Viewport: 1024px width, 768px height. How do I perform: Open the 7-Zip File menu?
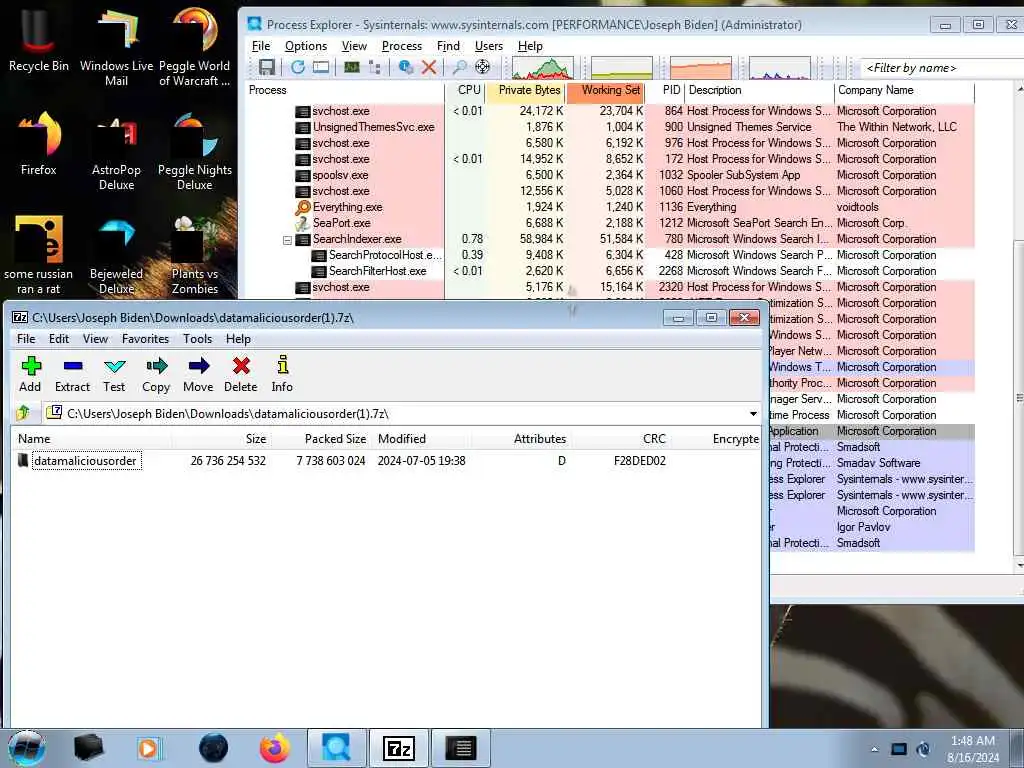coord(26,338)
